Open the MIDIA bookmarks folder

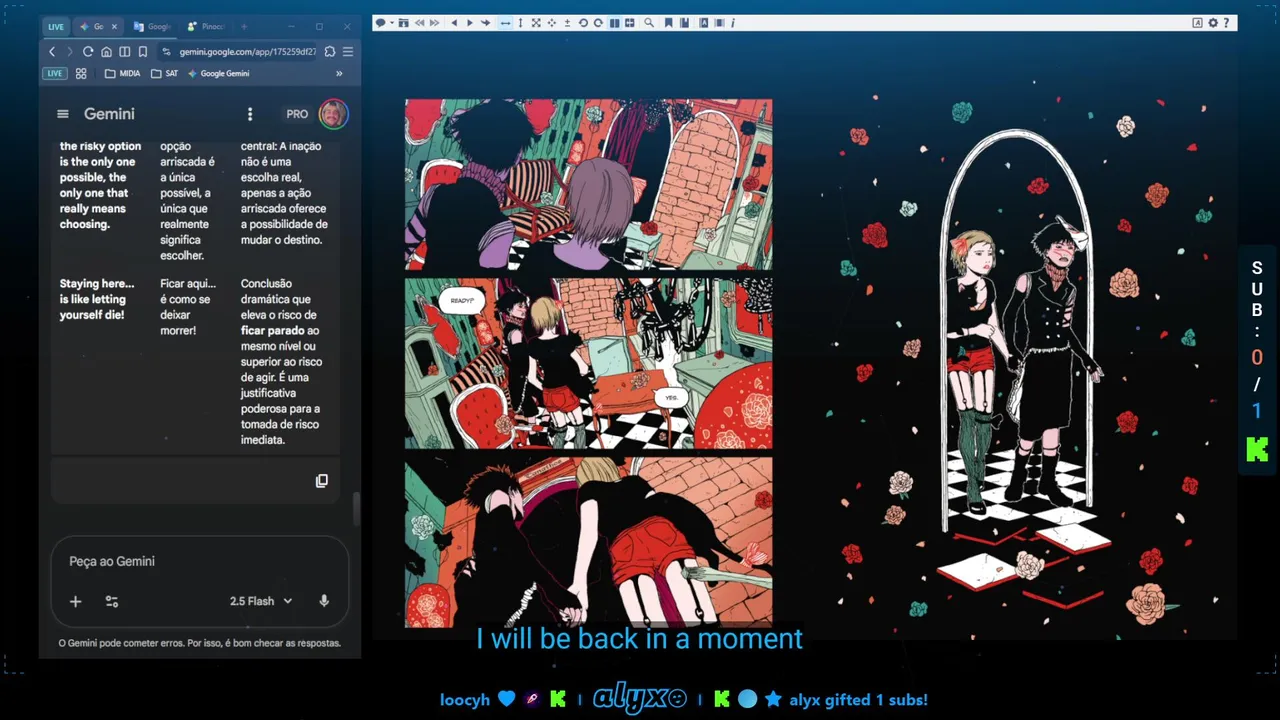(x=122, y=74)
